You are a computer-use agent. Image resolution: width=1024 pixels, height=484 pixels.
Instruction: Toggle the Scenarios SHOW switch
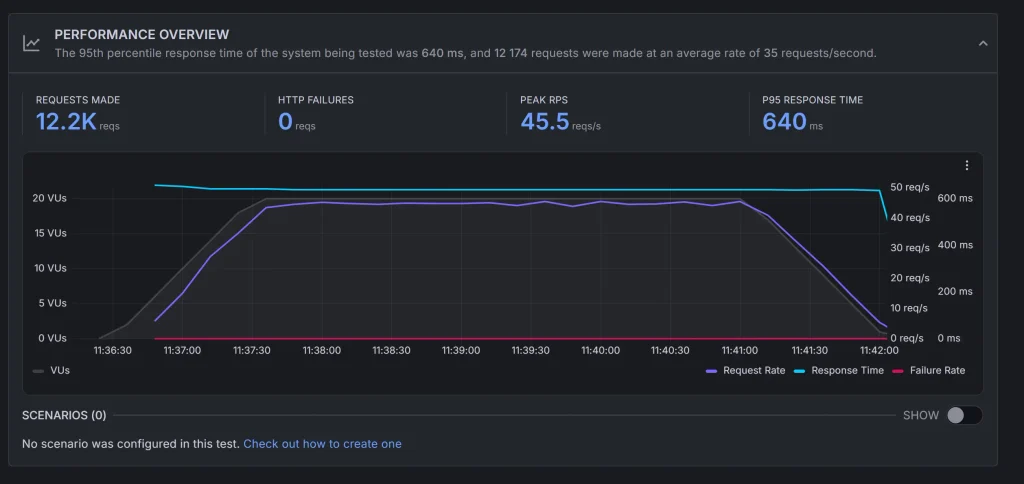[964, 415]
